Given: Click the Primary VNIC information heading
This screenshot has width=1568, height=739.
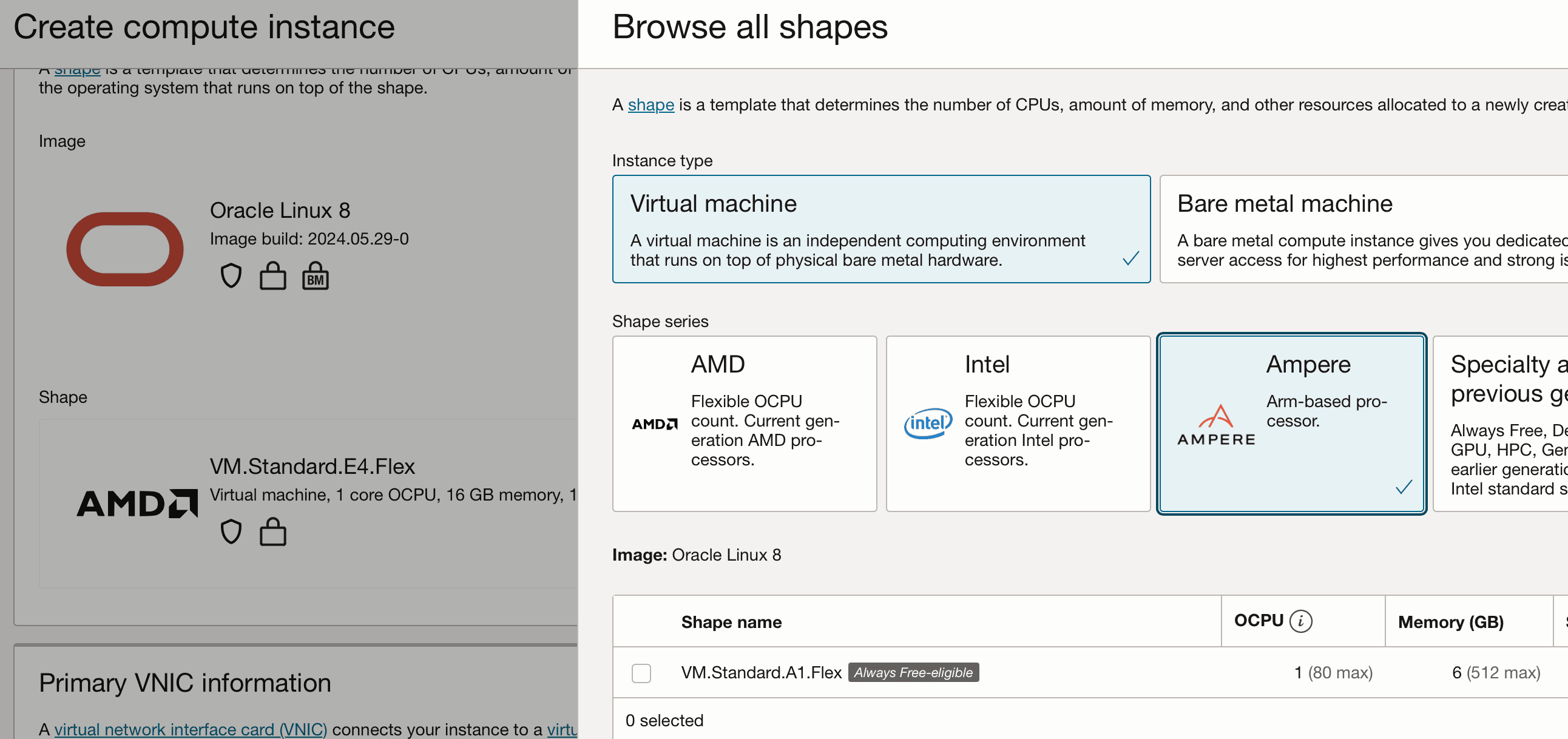Looking at the screenshot, I should 185,683.
